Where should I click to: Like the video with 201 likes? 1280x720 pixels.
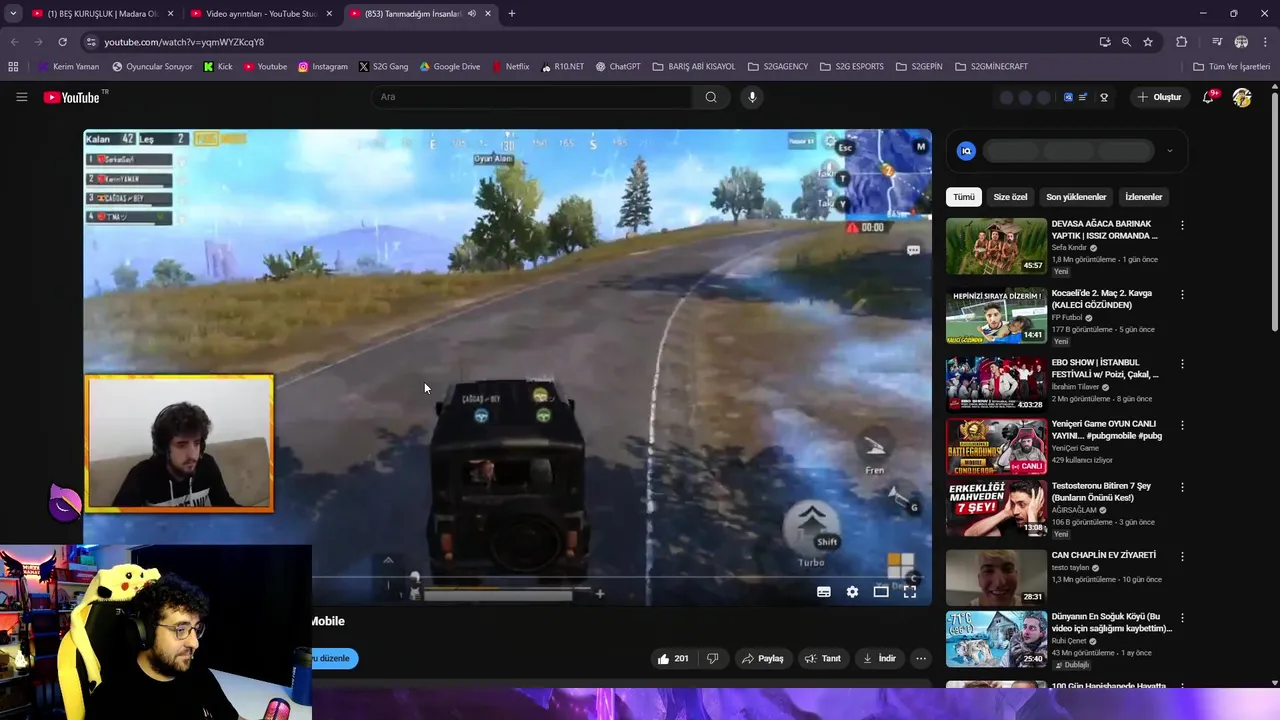click(673, 658)
